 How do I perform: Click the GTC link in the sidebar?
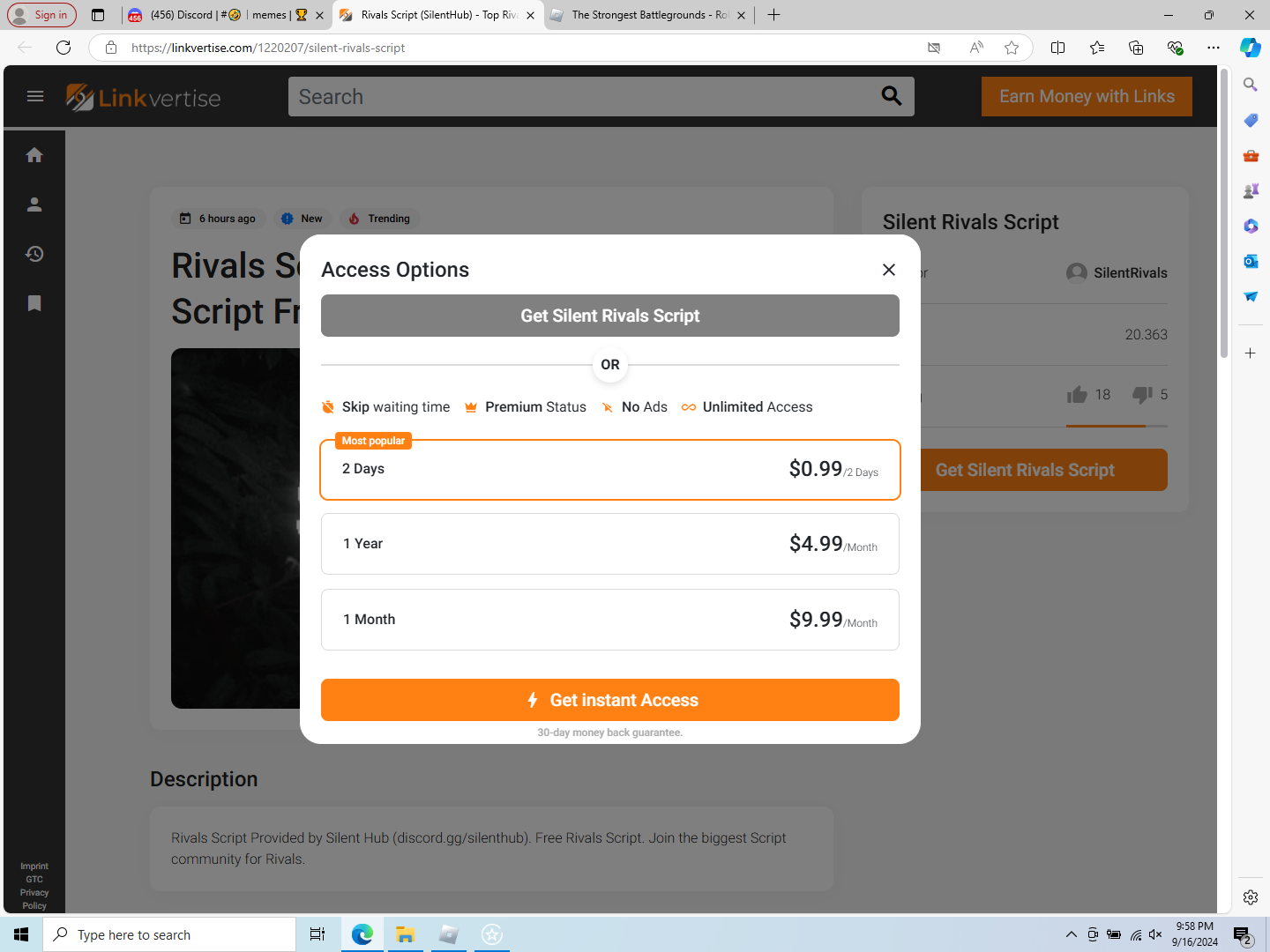pyautogui.click(x=34, y=879)
